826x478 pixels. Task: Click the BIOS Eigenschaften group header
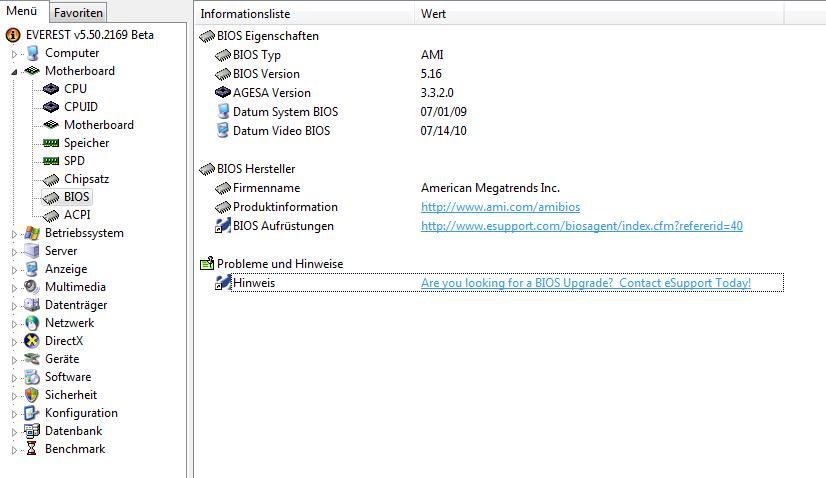click(x=268, y=36)
